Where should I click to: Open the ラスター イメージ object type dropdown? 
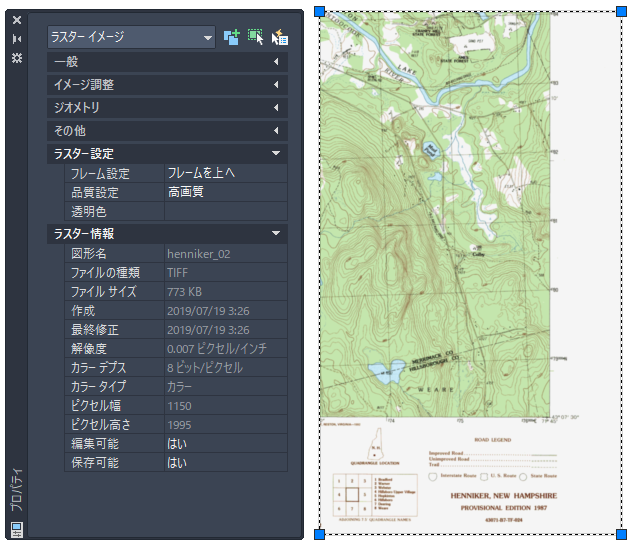click(x=131, y=37)
